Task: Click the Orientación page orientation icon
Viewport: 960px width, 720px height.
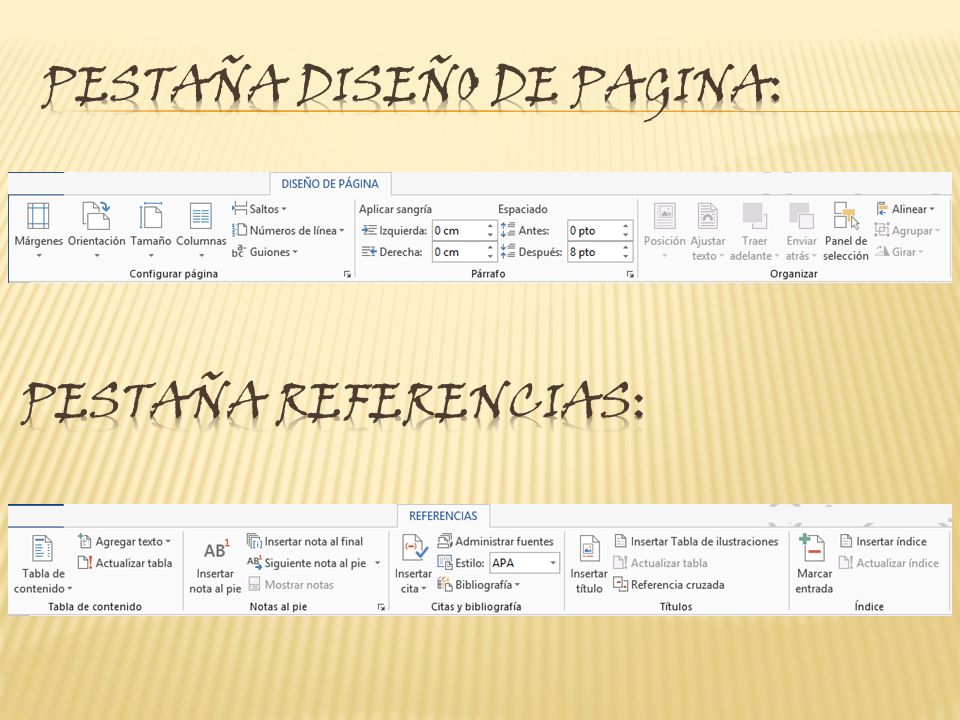Action: tap(96, 216)
